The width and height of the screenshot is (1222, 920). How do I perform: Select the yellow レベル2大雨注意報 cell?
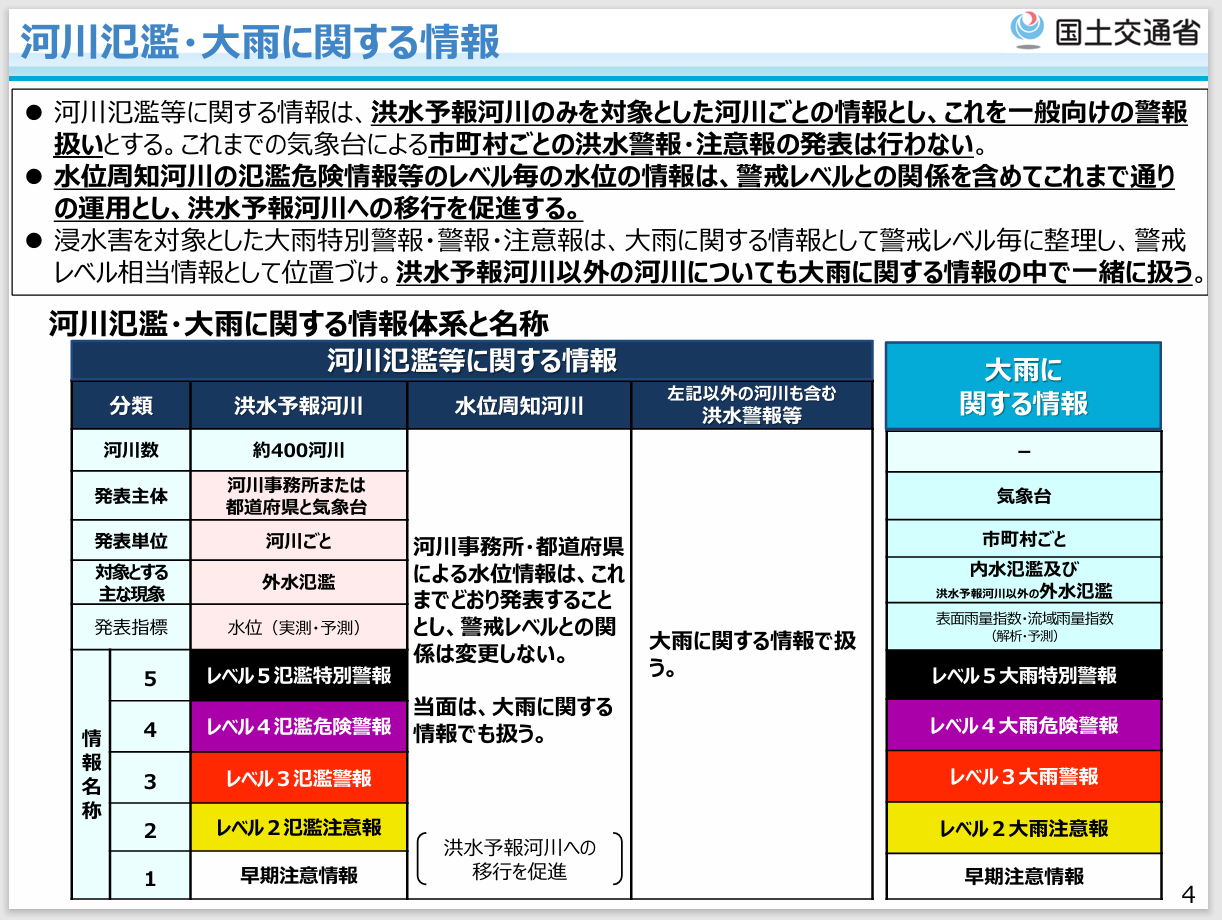(x=1023, y=828)
